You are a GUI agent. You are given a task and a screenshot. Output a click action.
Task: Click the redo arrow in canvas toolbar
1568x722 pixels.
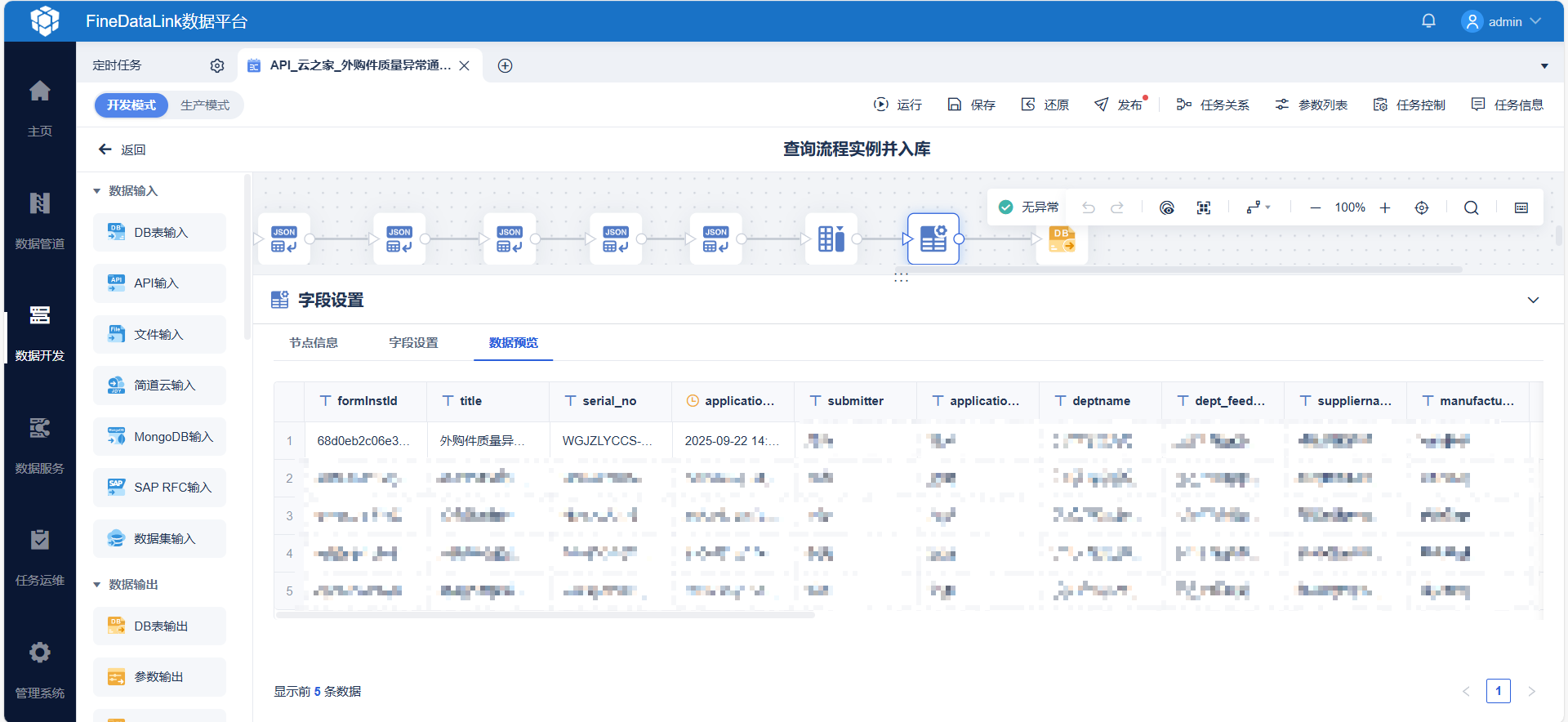point(1117,207)
